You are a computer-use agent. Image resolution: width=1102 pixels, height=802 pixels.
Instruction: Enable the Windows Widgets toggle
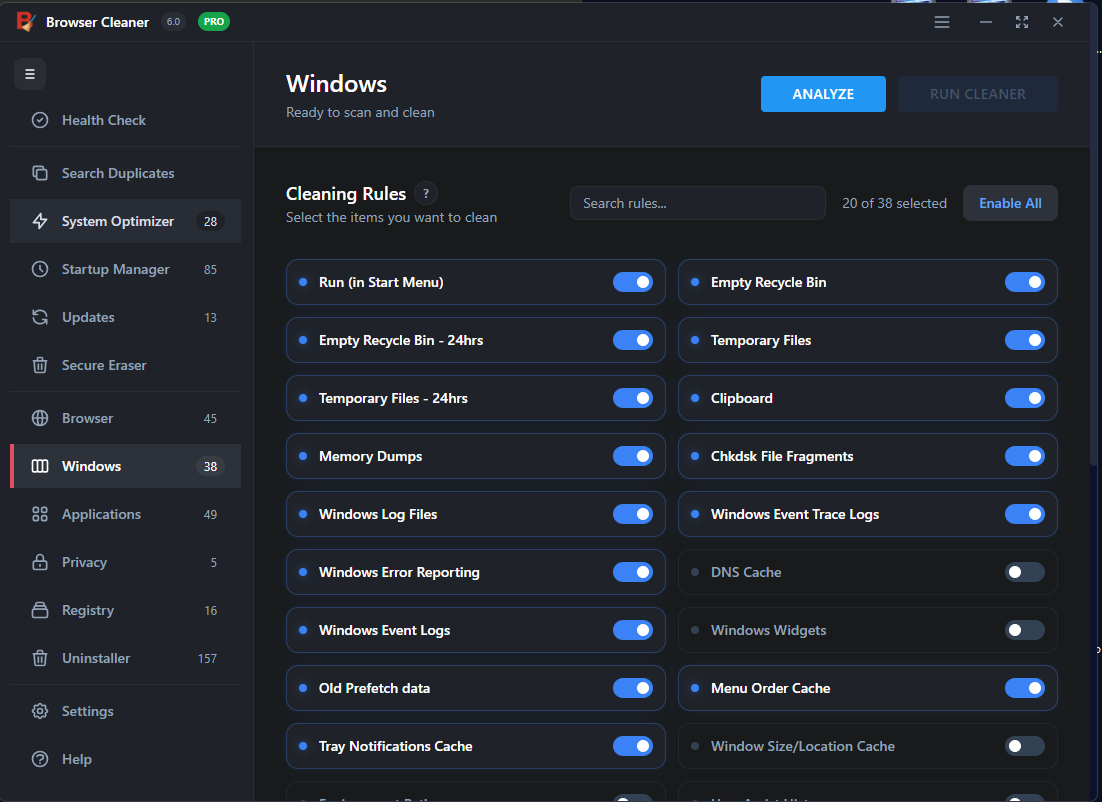point(1024,630)
